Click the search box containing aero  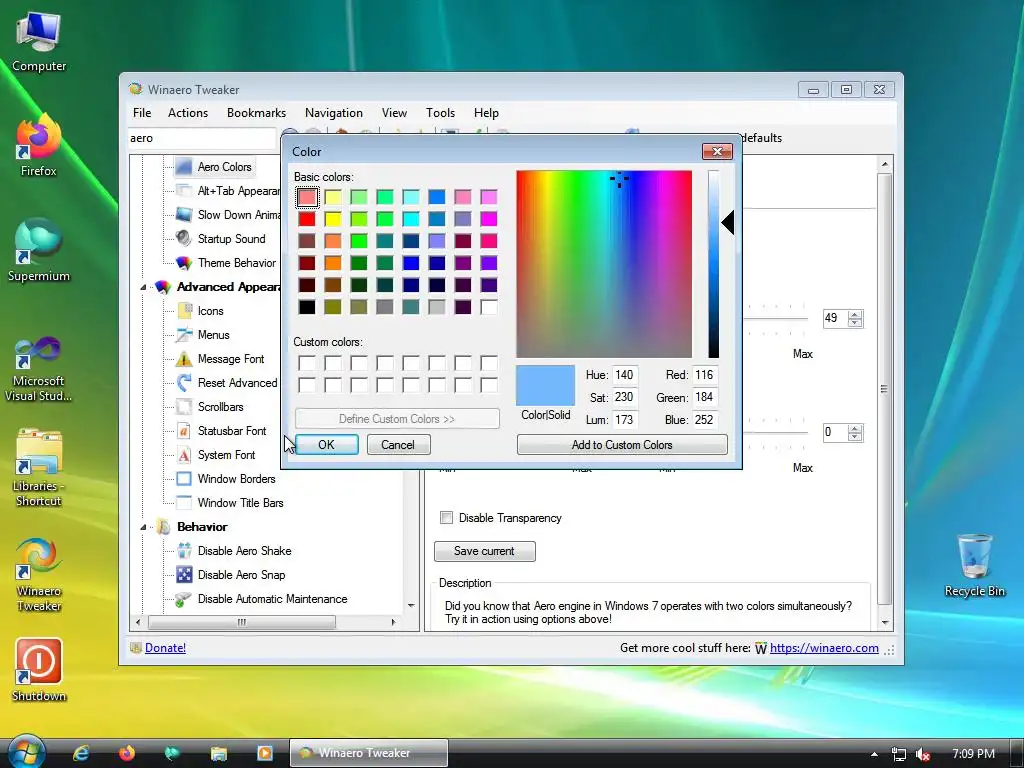pos(202,138)
